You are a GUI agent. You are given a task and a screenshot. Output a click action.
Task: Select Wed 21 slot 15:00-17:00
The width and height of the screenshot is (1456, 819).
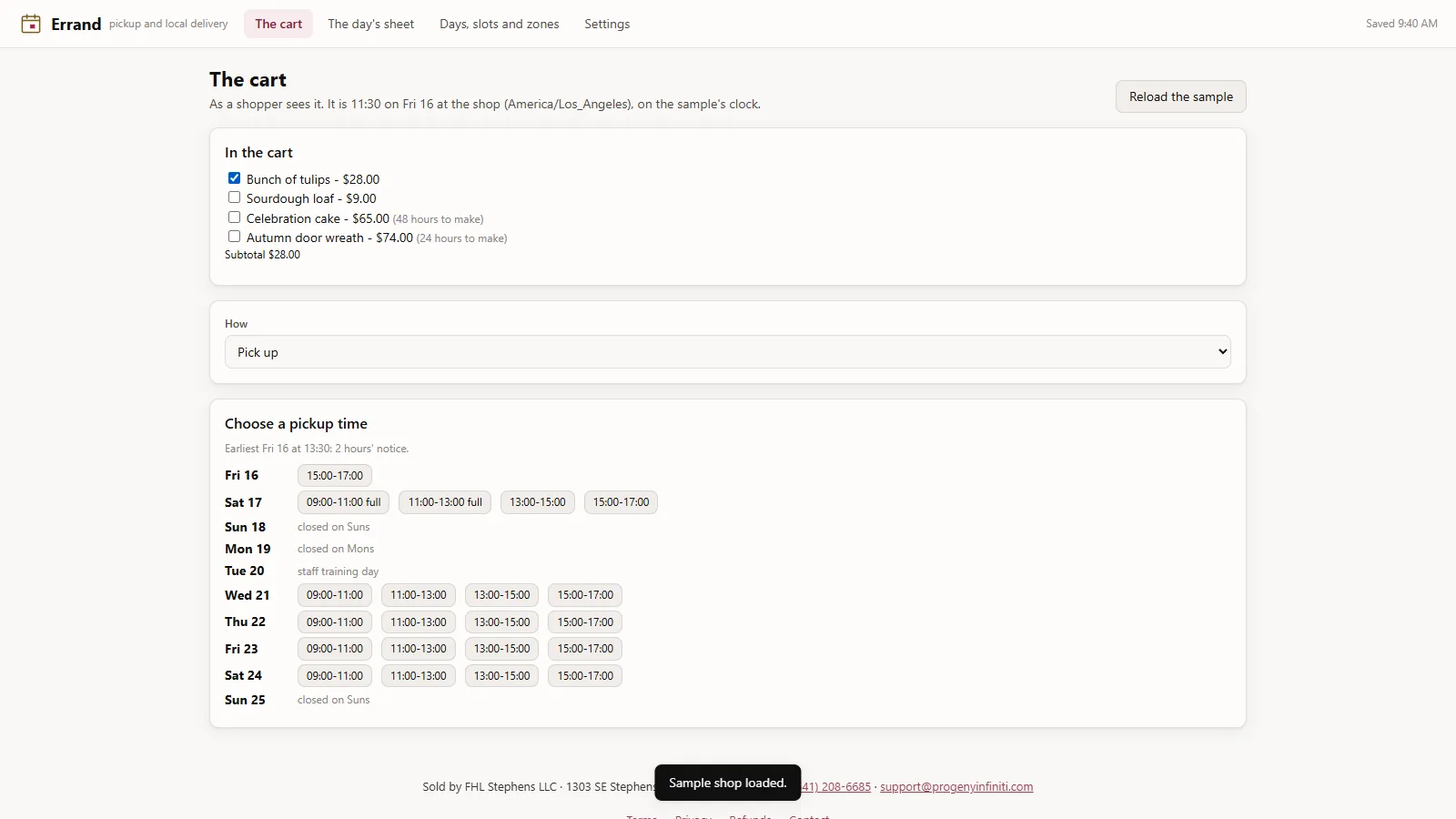click(x=585, y=595)
